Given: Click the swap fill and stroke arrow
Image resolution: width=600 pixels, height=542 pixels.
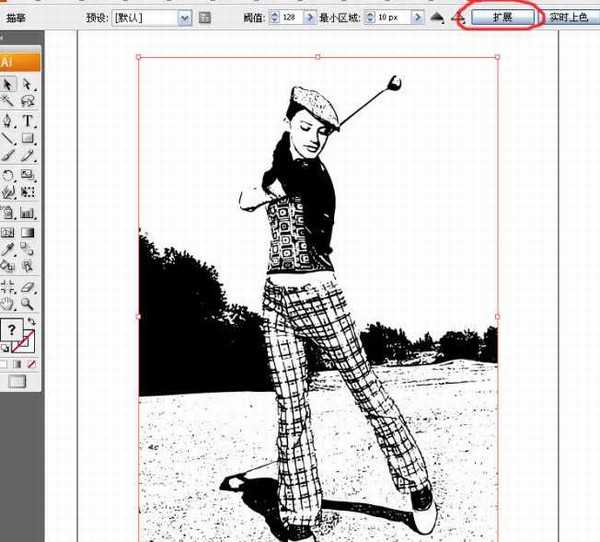Looking at the screenshot, I should click(32, 322).
